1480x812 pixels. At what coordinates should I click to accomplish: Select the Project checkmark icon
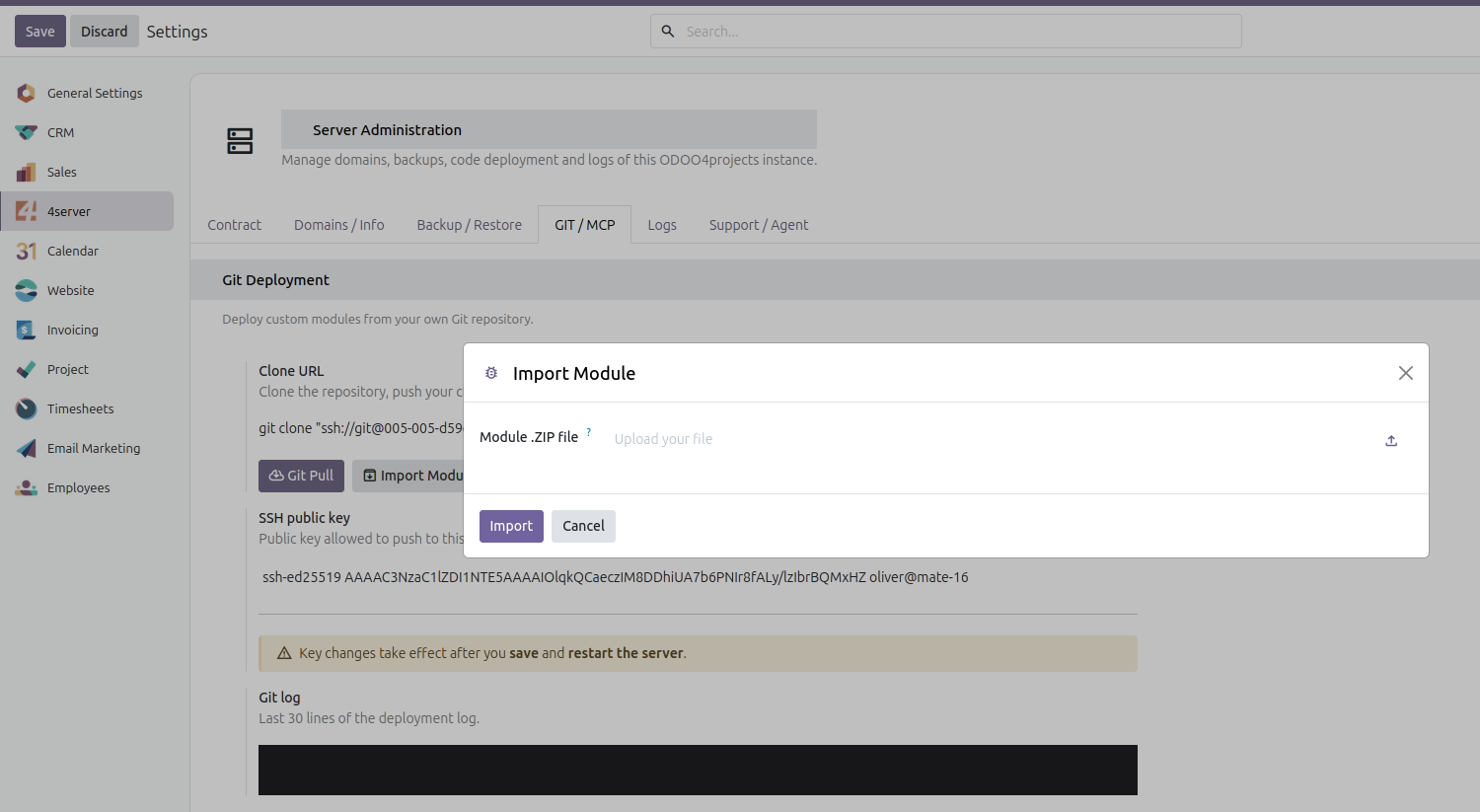[x=27, y=369]
